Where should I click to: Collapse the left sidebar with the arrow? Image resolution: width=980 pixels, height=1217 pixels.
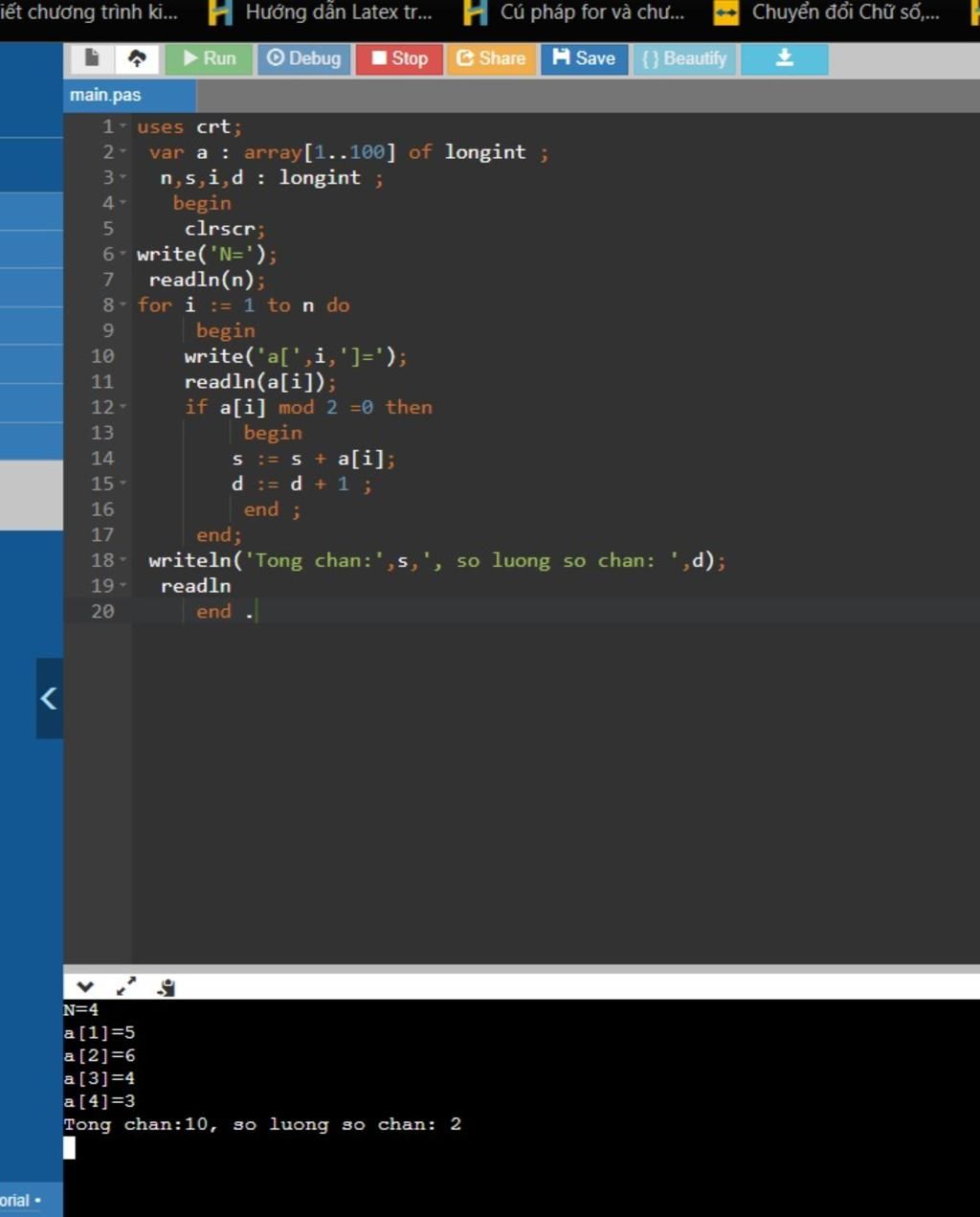(49, 698)
